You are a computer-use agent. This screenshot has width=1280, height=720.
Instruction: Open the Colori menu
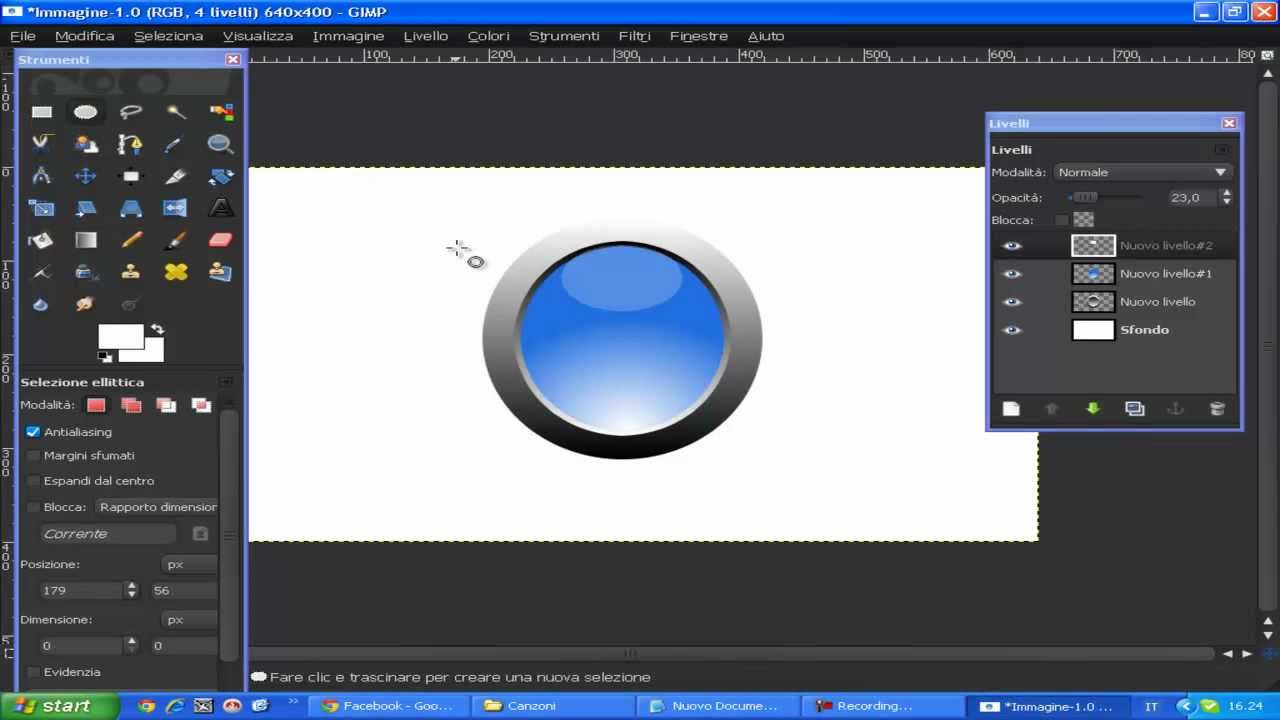(489, 36)
